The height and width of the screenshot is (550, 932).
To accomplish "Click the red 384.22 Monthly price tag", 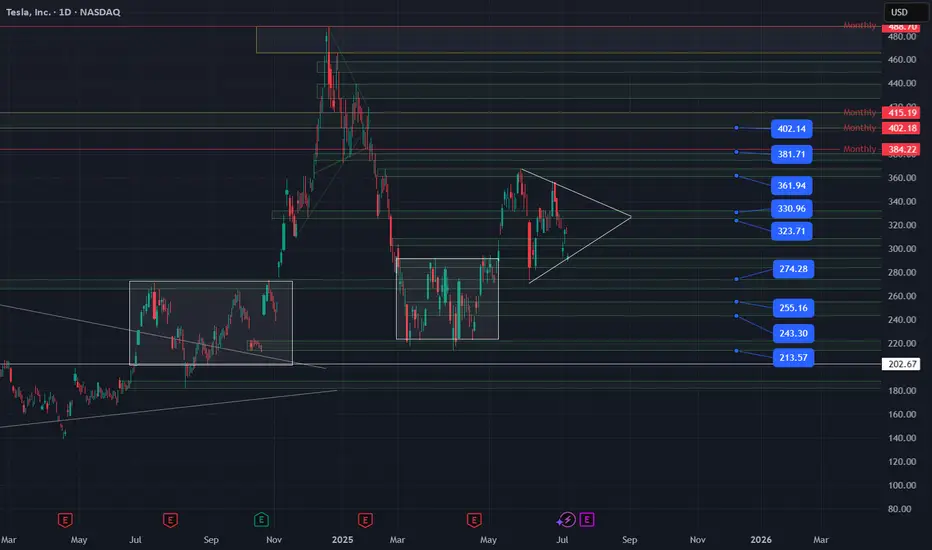I will coord(902,149).
